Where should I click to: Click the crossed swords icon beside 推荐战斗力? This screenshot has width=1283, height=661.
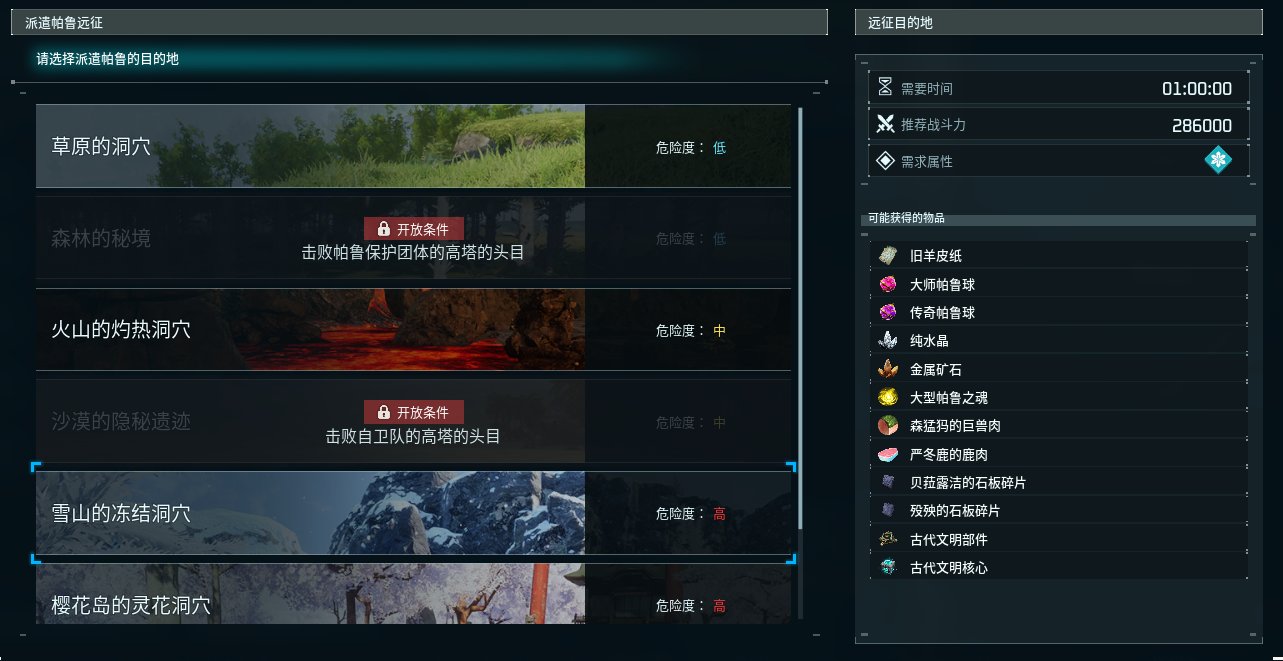(884, 125)
